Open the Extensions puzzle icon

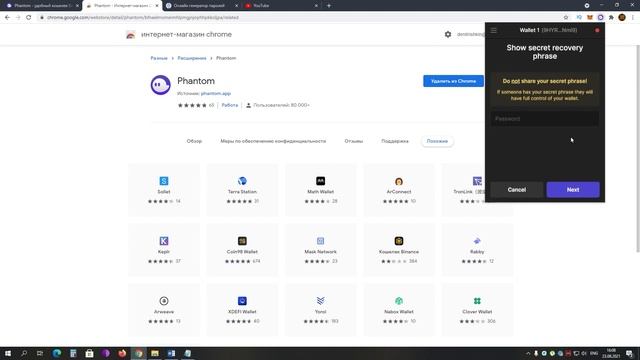click(611, 18)
